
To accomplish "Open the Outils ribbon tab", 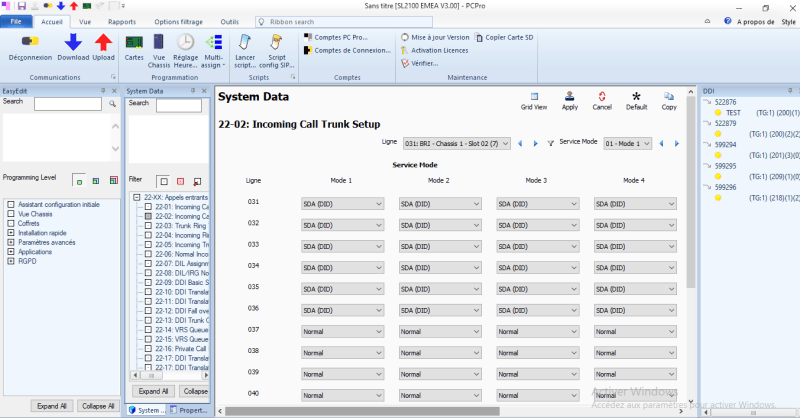I will pos(230,22).
